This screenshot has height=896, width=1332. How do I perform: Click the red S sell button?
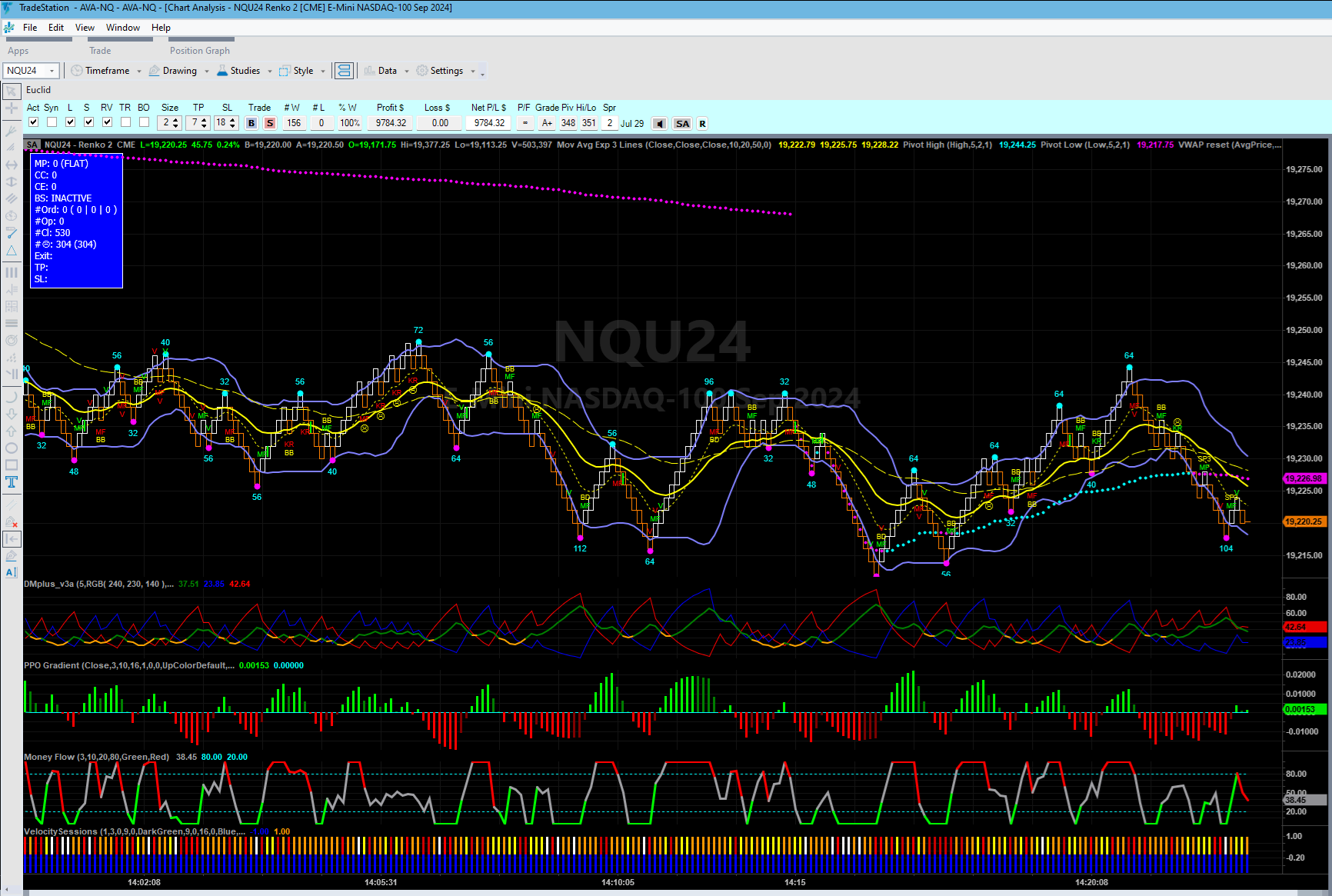(x=270, y=123)
